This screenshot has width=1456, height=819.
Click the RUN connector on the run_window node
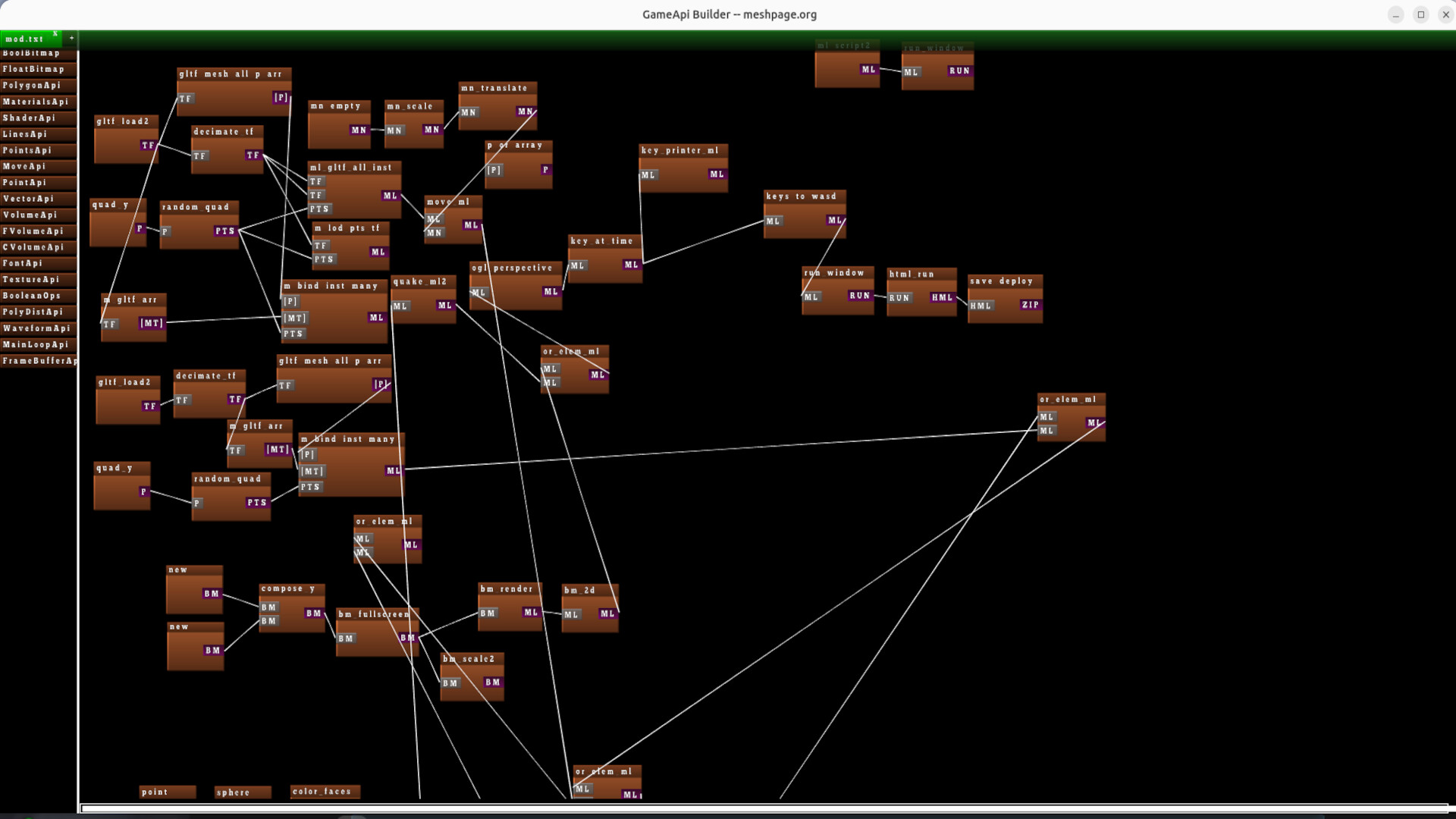tap(860, 296)
